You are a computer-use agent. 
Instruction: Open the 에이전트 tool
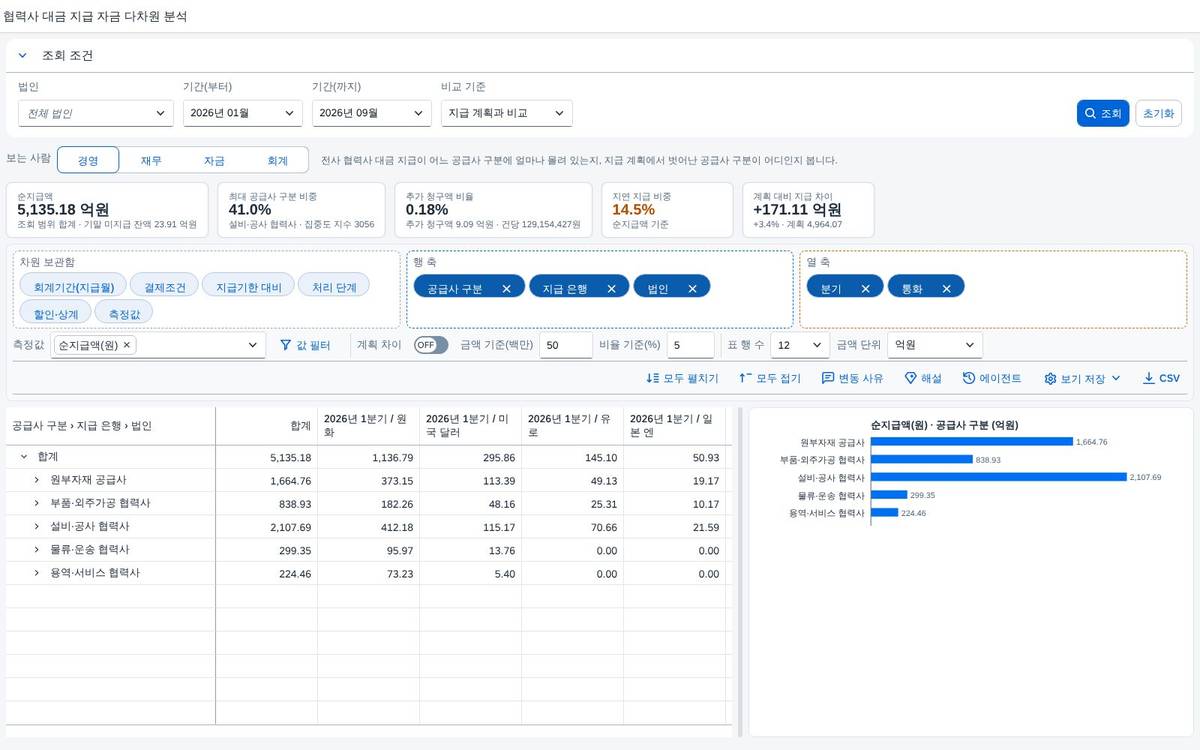coord(992,379)
